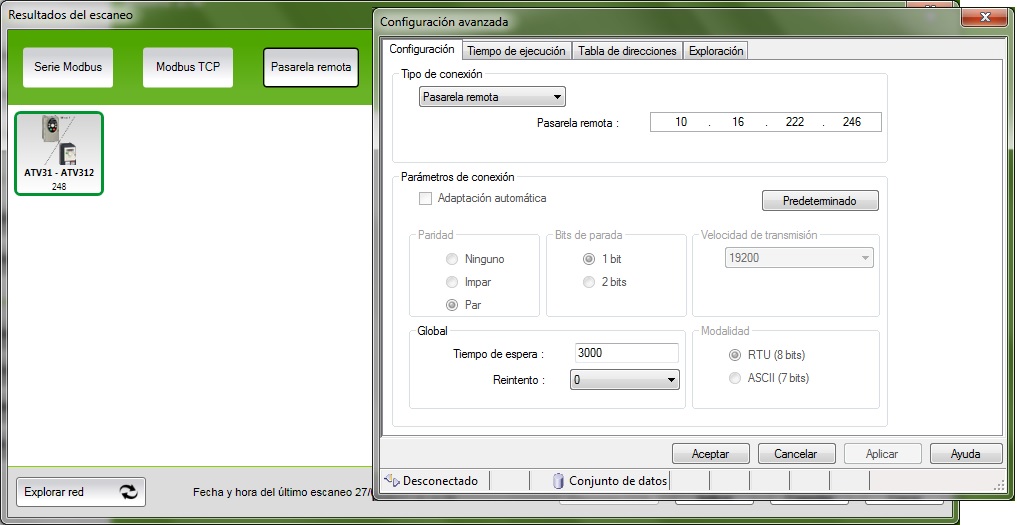Viewport: 1017px width, 525px height.
Task: Click the Predeterminado button
Action: tap(820, 201)
